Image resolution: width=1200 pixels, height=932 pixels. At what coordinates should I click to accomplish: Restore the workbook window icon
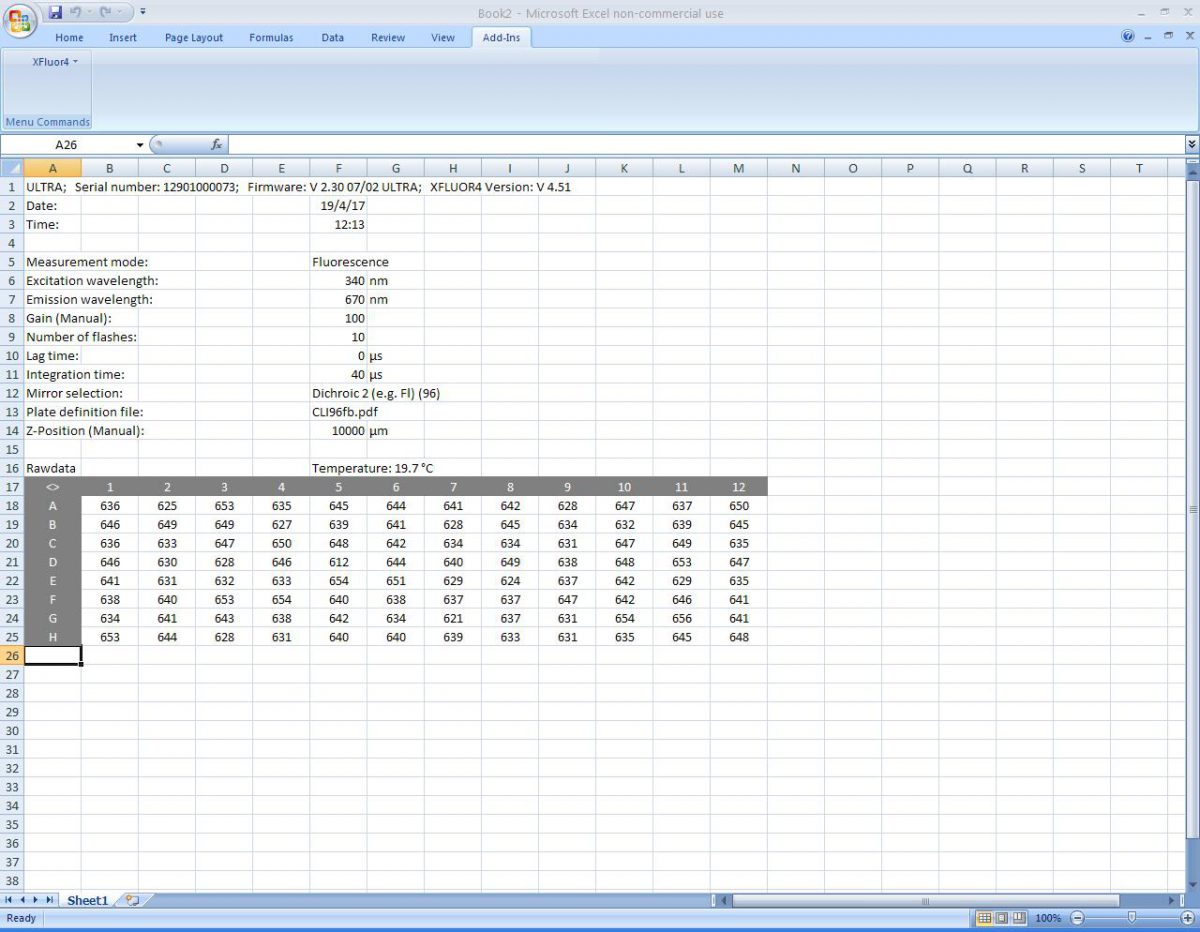pos(1166,37)
